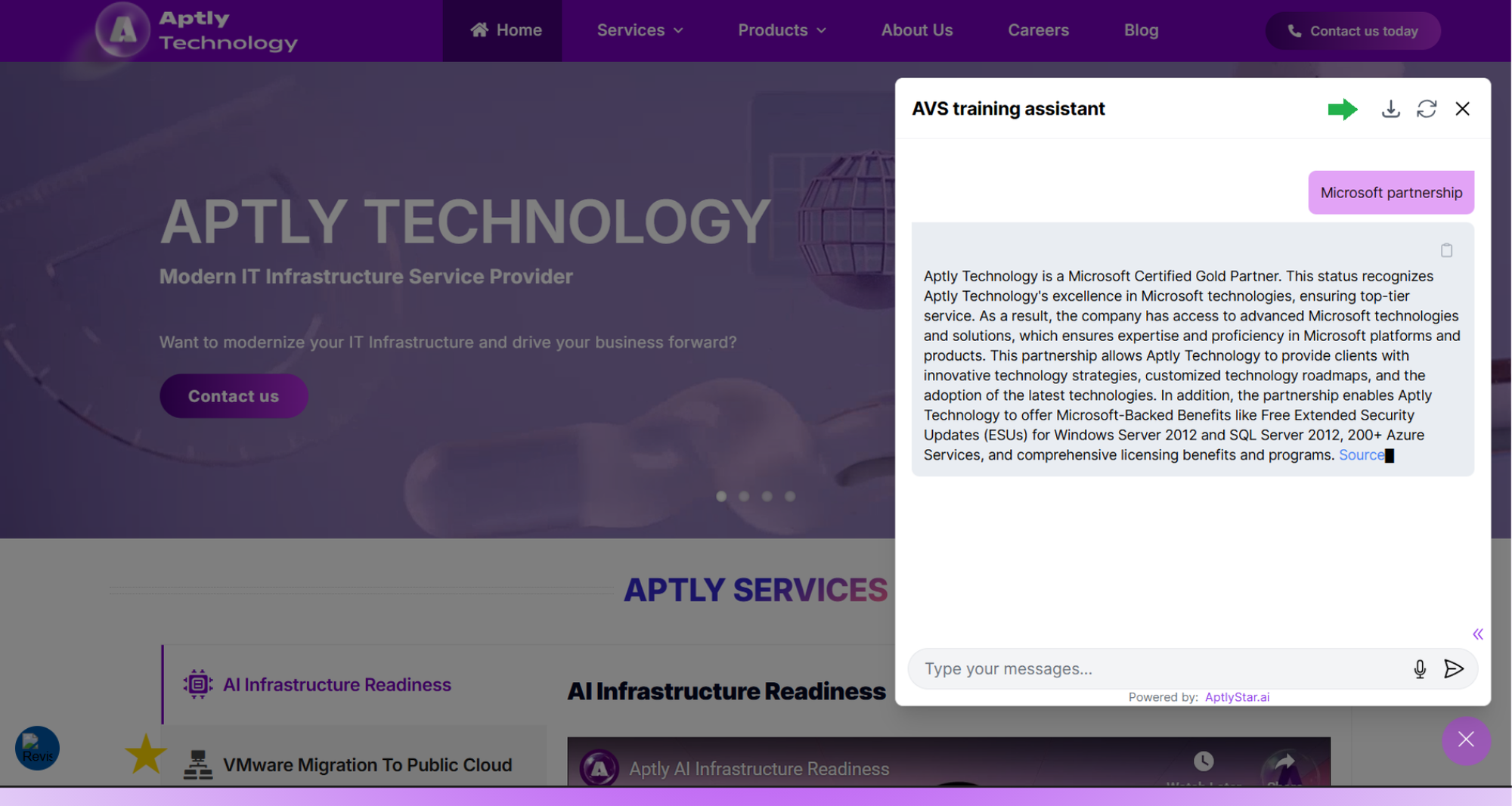Click in the Type your messages field
The width and height of the screenshot is (1512, 806).
click(1096, 669)
